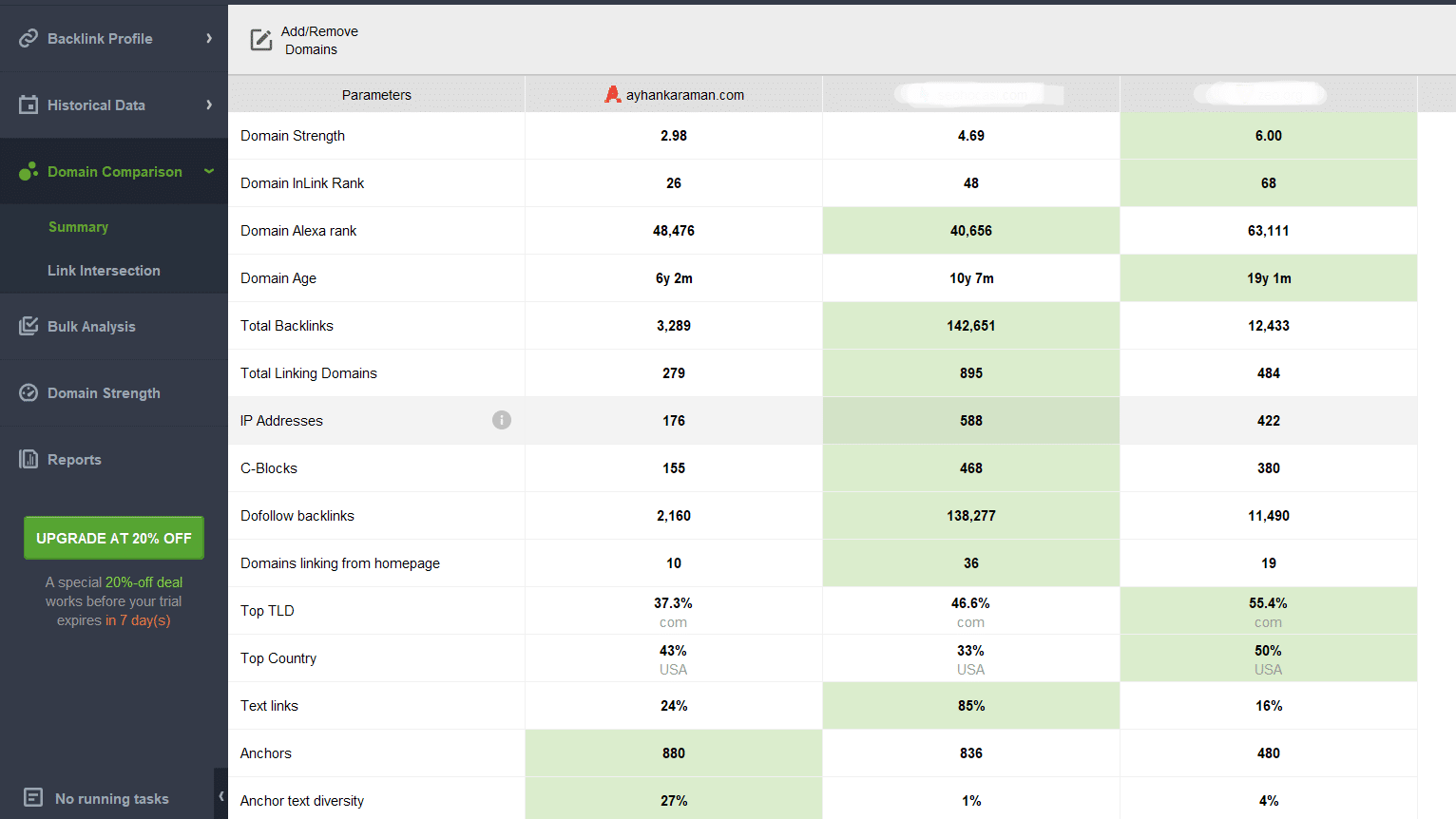Select the Domain Strength row label
Image resolution: width=1456 pixels, height=819 pixels.
pyautogui.click(x=293, y=136)
